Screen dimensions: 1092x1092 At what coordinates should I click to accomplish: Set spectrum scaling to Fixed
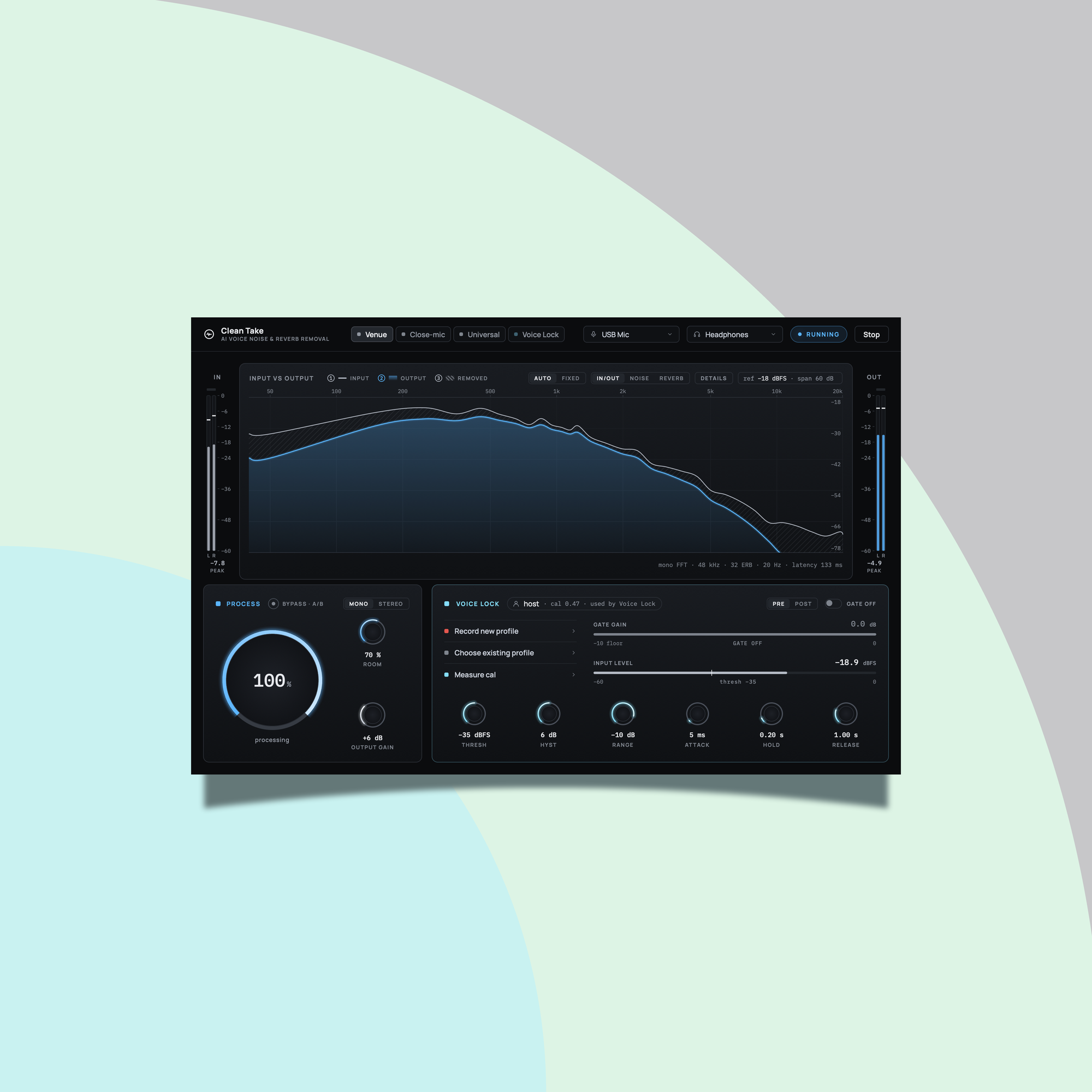pyautogui.click(x=571, y=378)
